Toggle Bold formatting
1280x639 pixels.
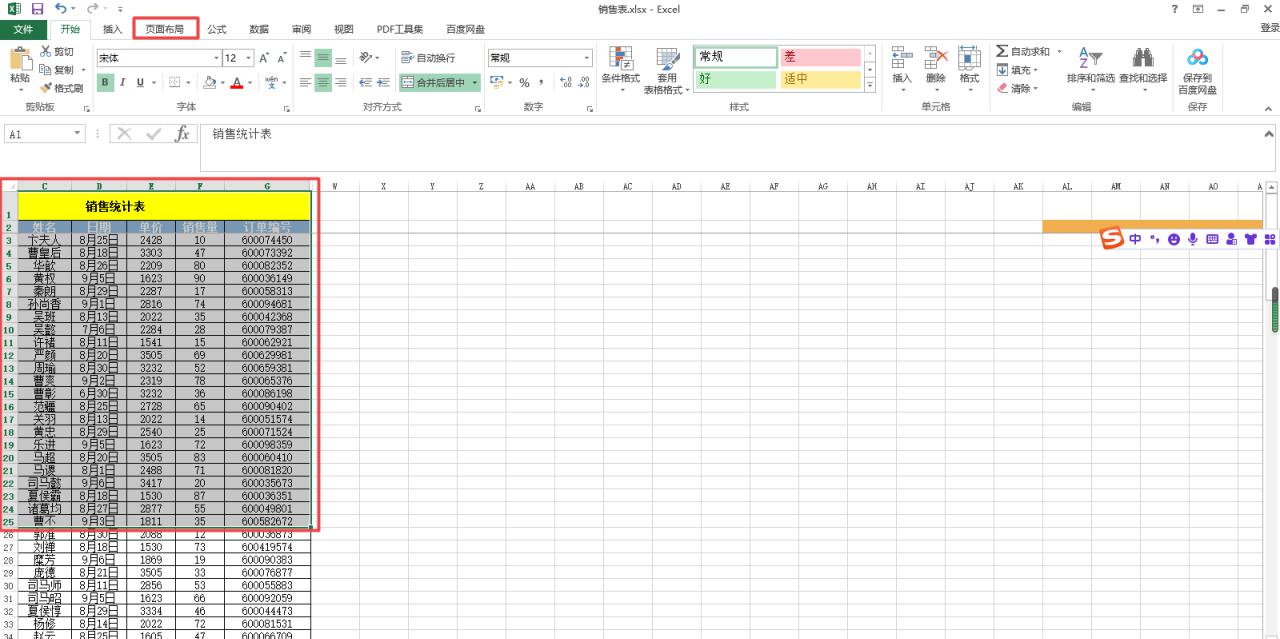105,83
